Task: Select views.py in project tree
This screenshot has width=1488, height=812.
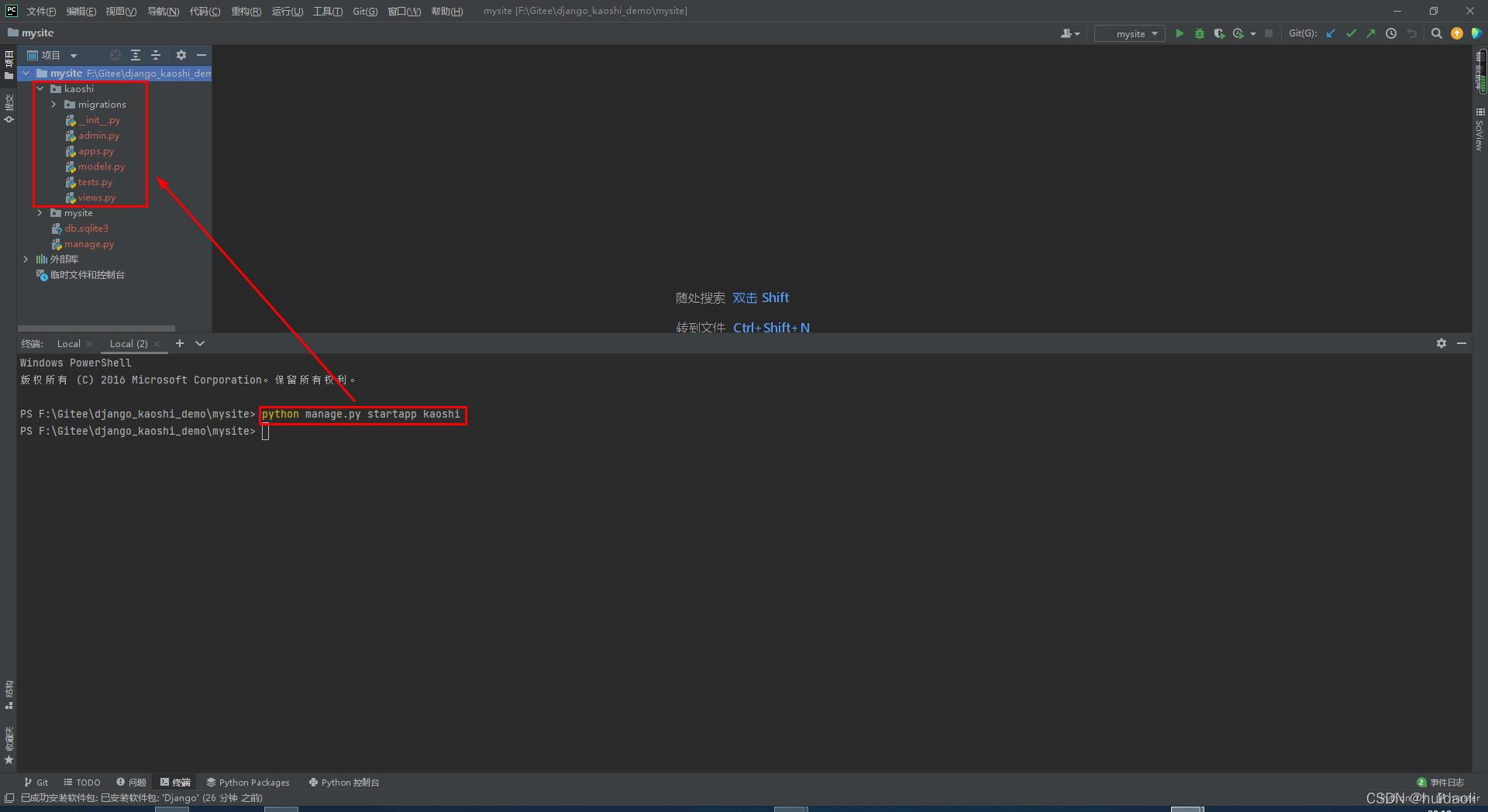Action: 96,197
